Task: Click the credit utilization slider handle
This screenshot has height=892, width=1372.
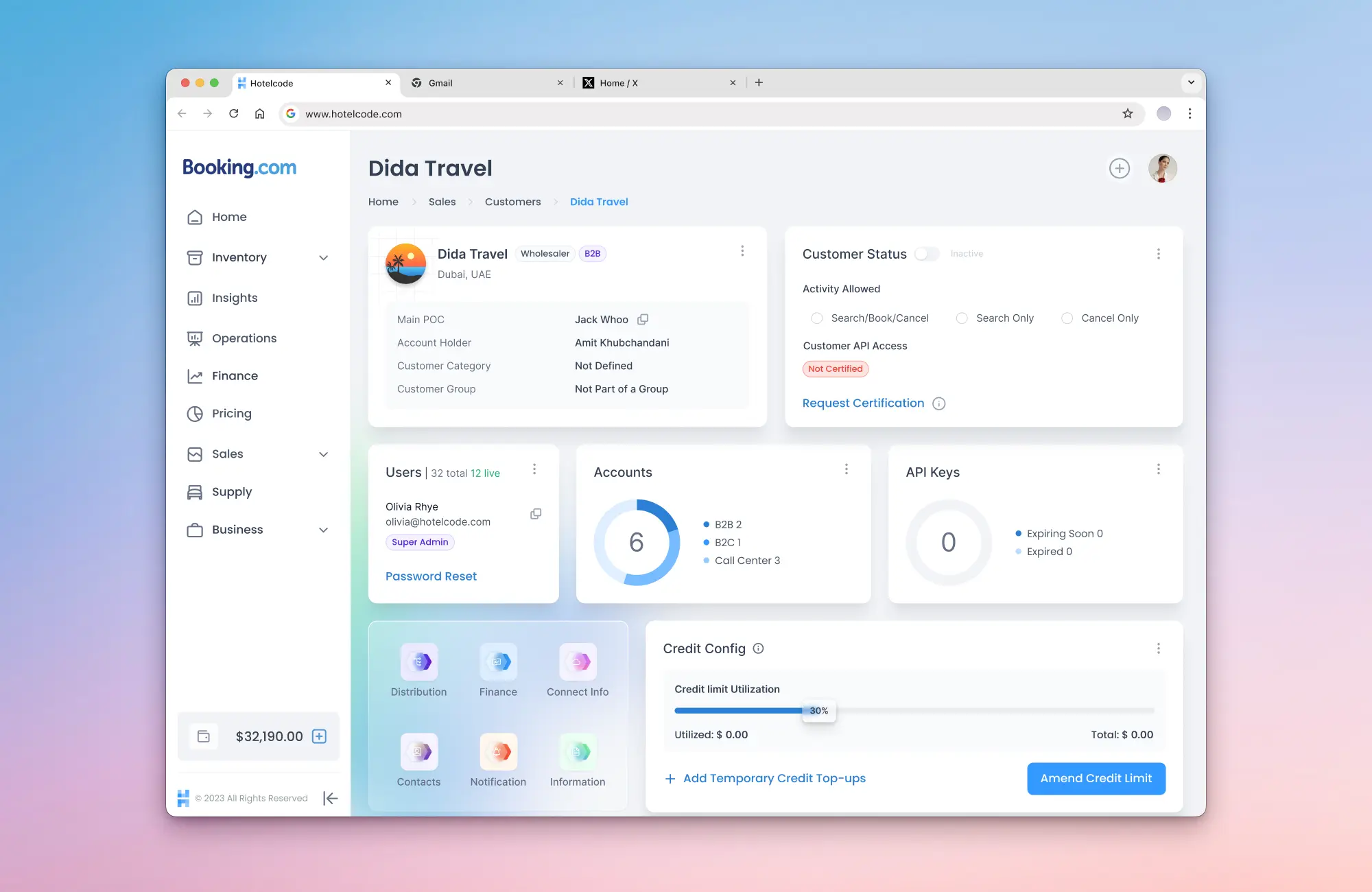Action: pos(818,711)
